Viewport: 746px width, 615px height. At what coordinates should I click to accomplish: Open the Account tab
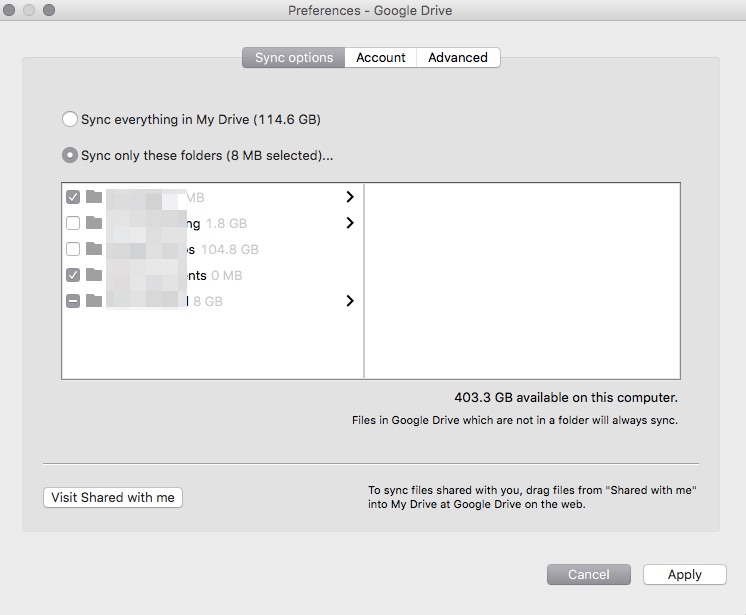(x=381, y=58)
